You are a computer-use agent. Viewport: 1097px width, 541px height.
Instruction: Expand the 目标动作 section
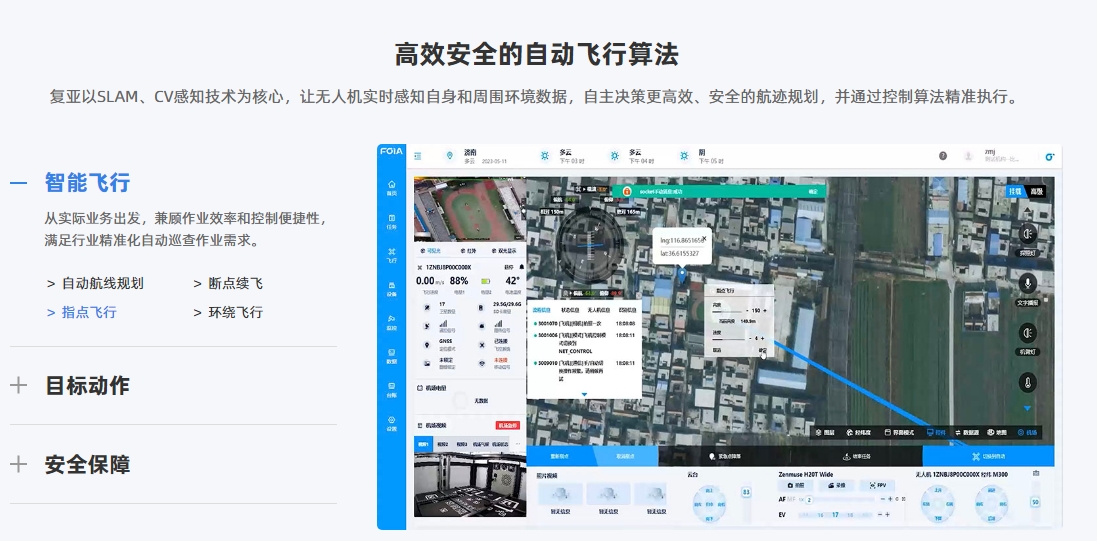pos(86,385)
